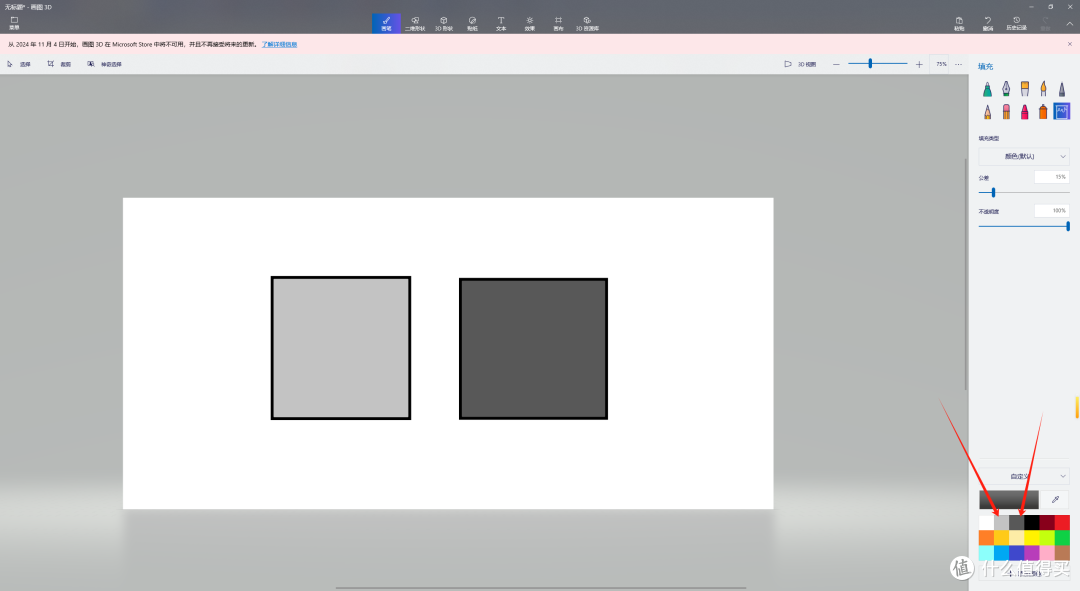Select the Pencil tool

pyautogui.click(x=987, y=112)
